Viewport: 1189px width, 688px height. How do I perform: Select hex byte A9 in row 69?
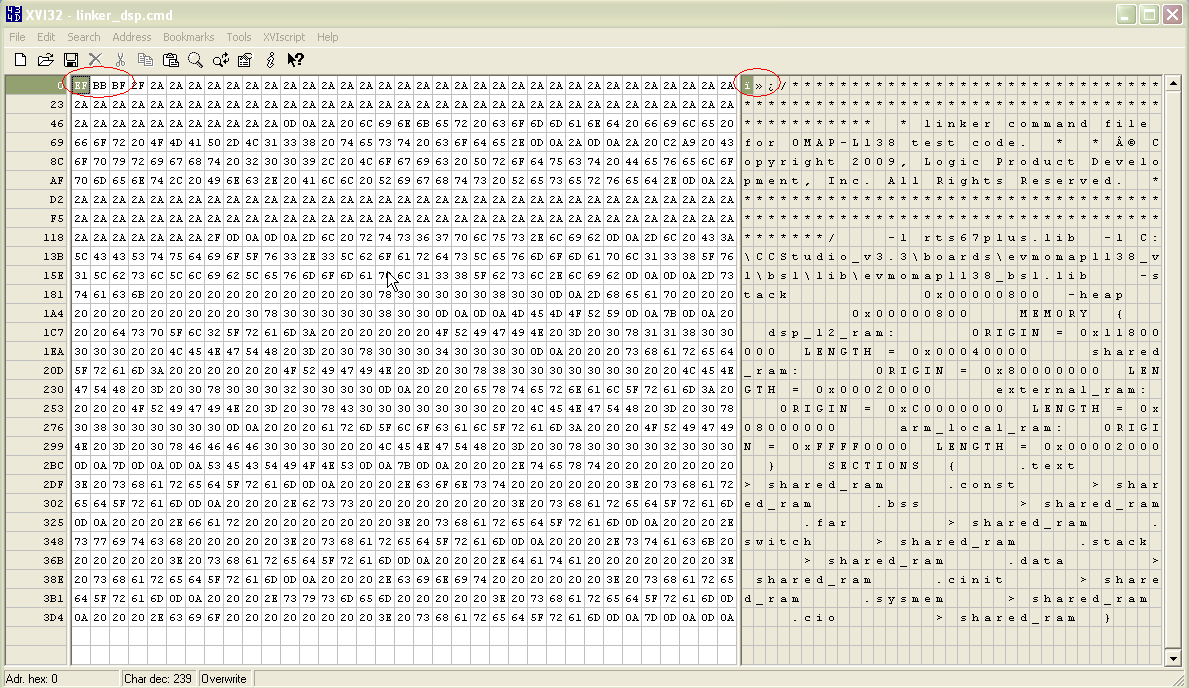pos(689,143)
